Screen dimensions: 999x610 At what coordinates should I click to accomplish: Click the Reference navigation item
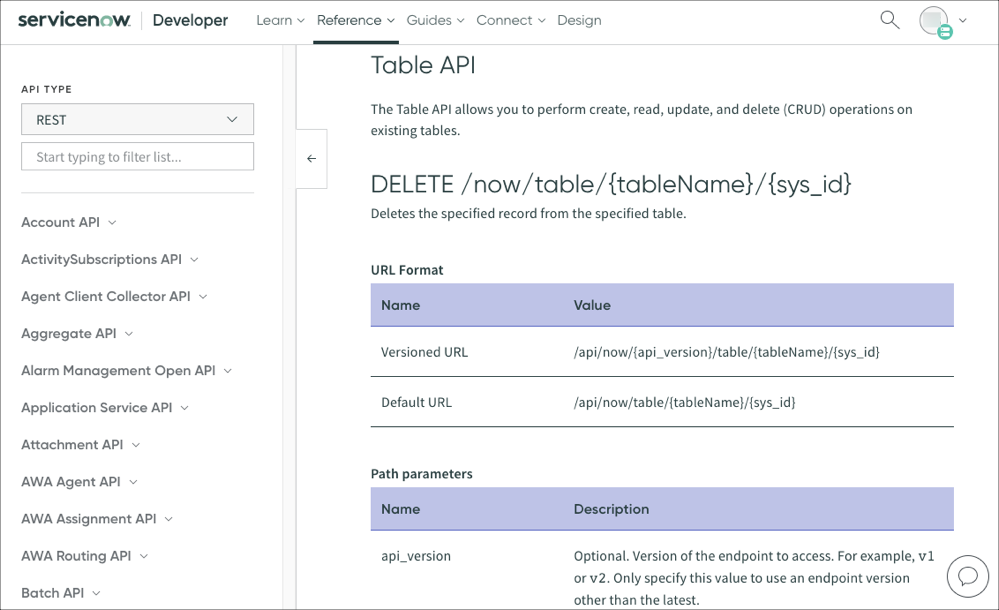349,19
